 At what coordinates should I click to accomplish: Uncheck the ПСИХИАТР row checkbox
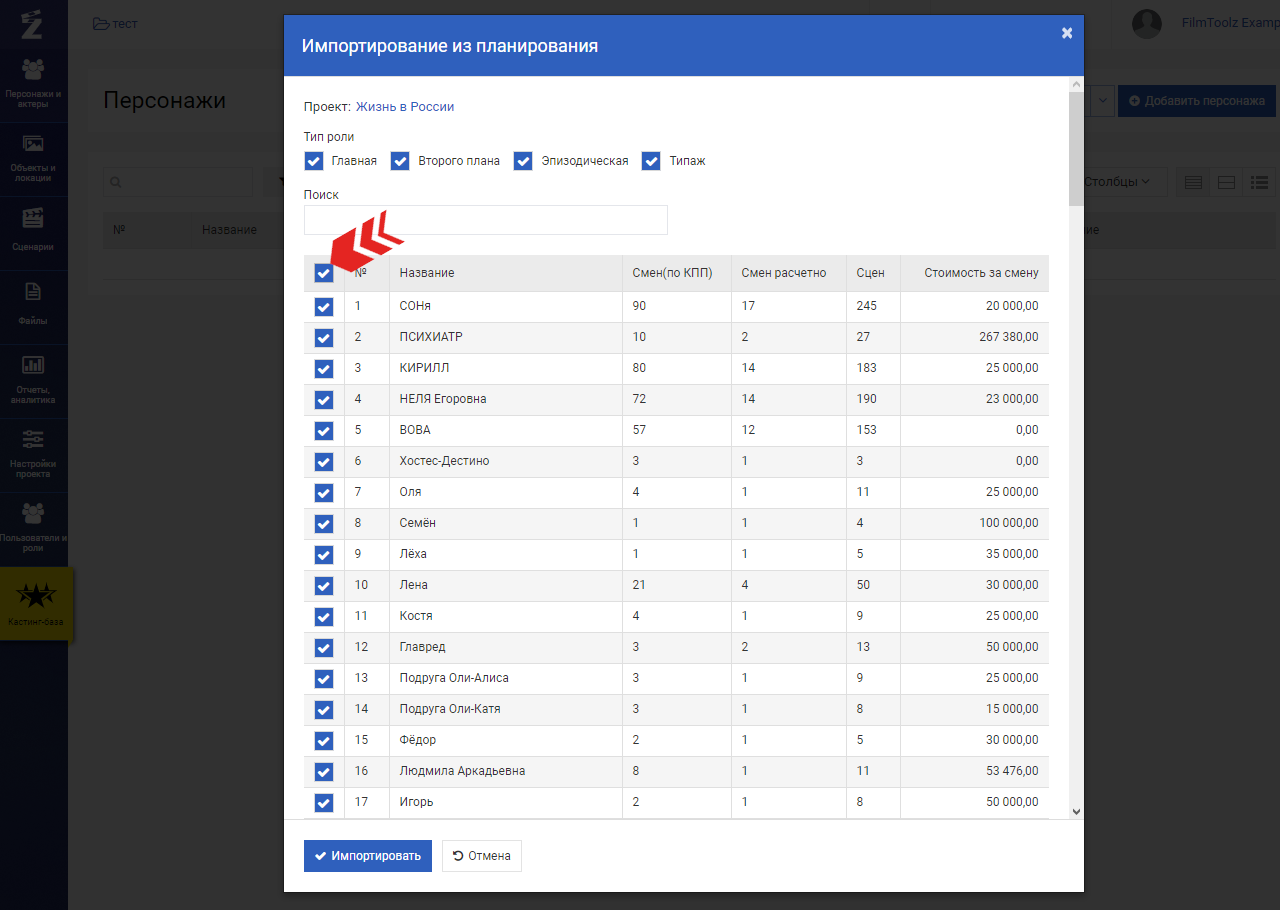[324, 338]
